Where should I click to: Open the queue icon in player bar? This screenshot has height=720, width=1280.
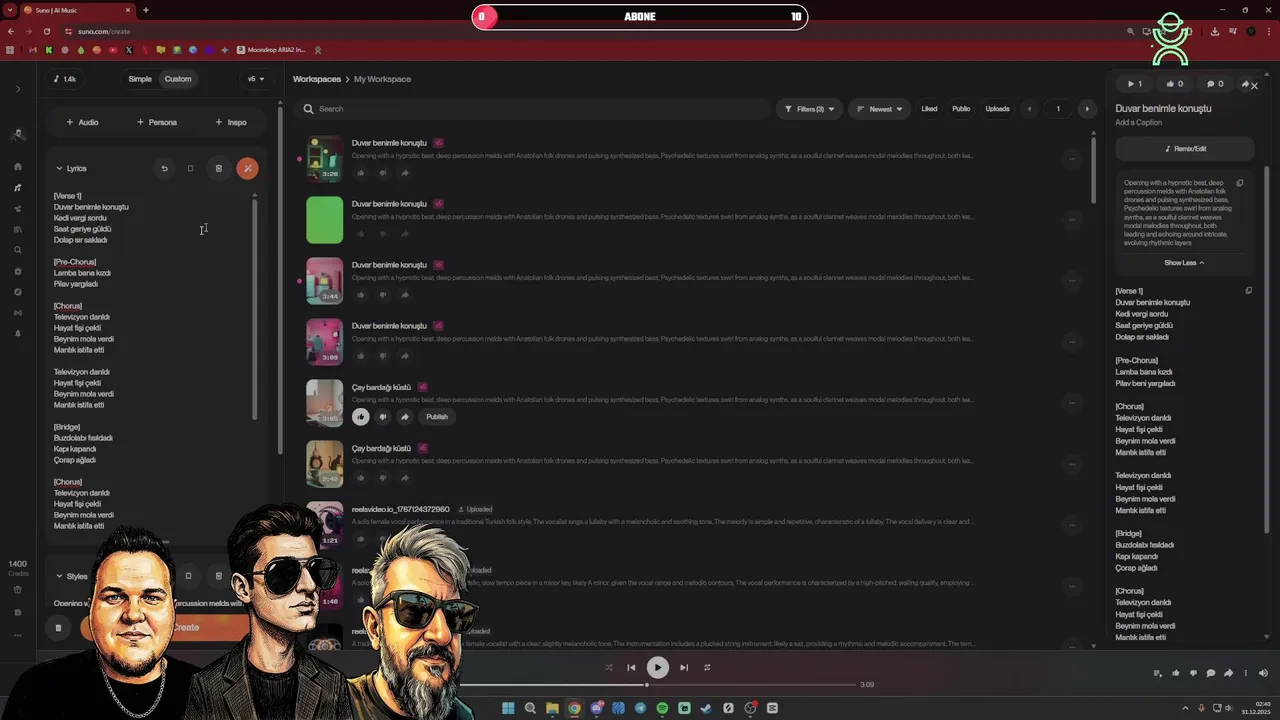[1158, 673]
